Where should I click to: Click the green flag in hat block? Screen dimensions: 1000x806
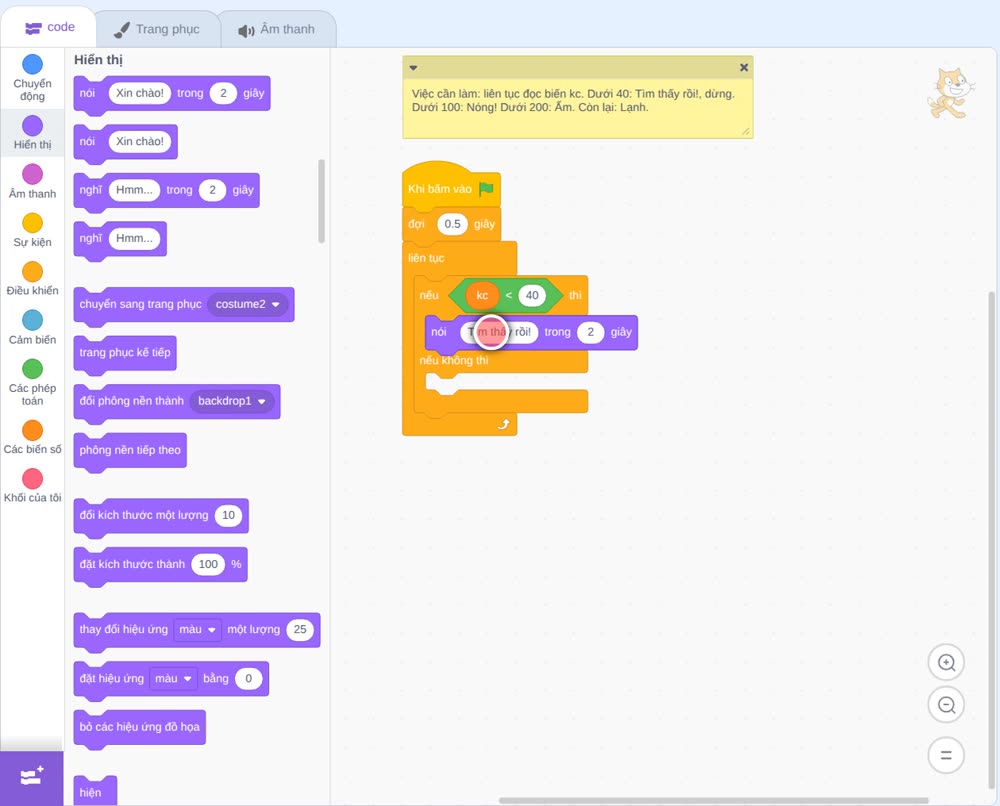pos(487,189)
